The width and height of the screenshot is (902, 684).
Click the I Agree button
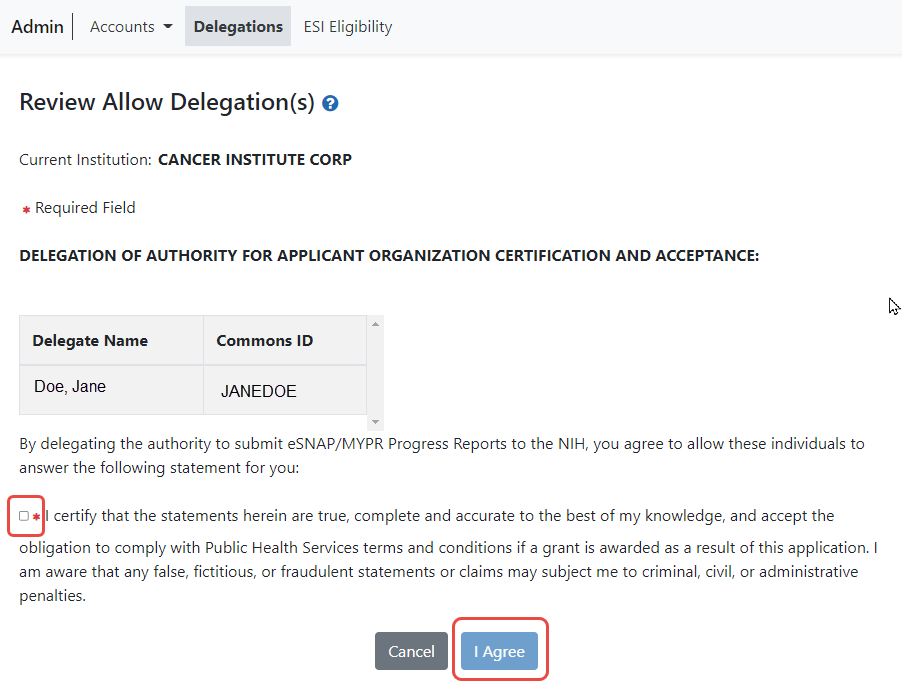[499, 651]
